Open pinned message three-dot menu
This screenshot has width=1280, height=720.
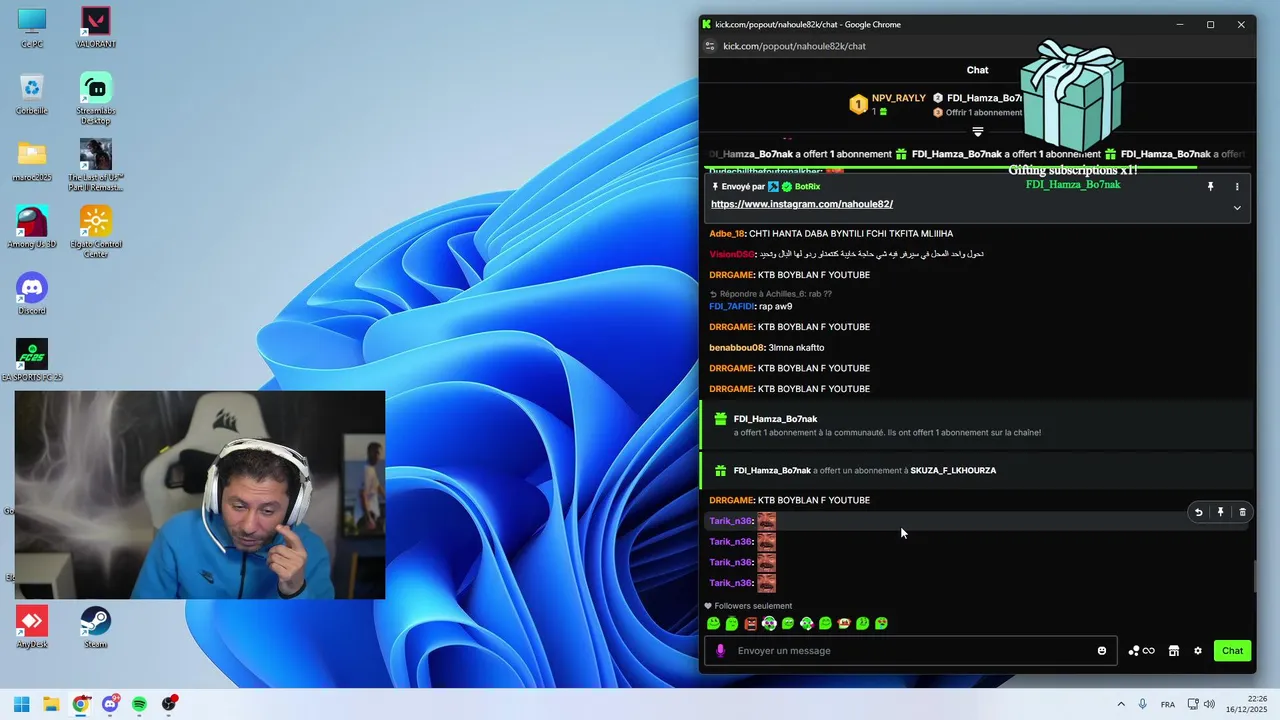click(1237, 187)
